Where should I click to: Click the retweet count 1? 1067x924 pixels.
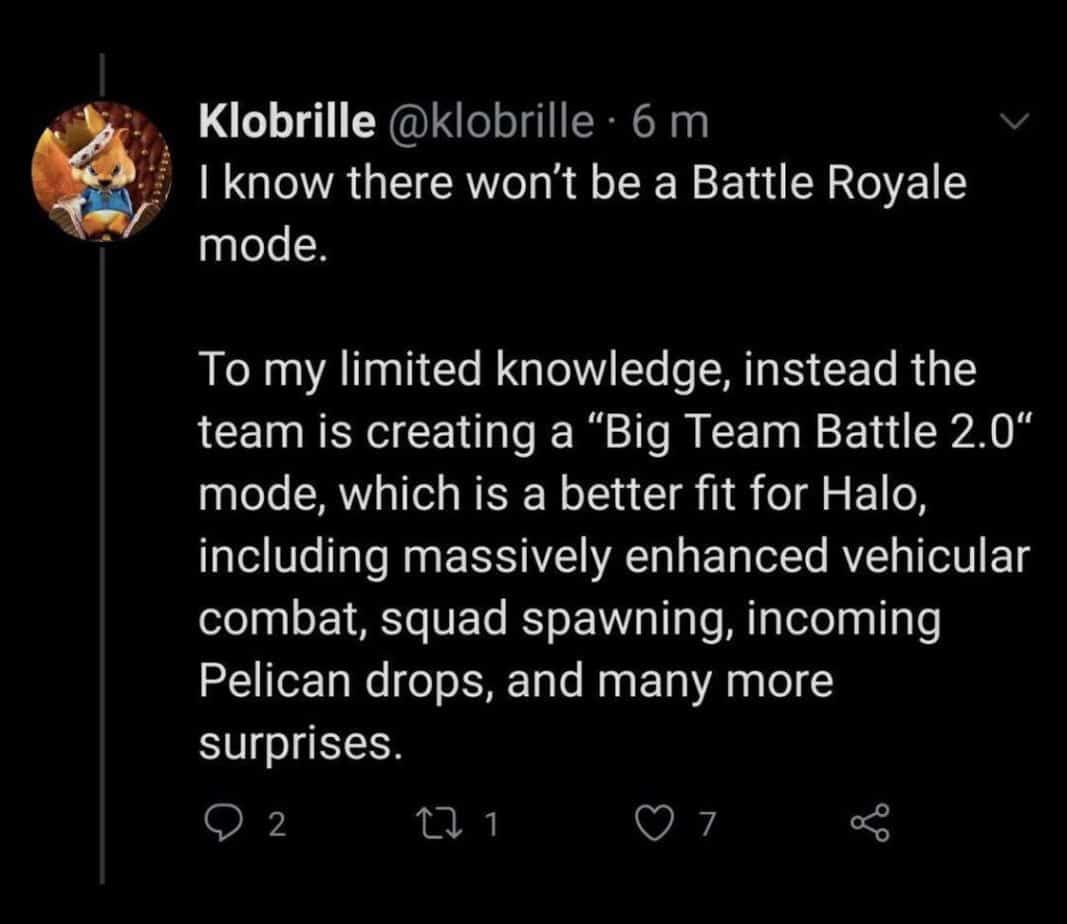click(491, 824)
